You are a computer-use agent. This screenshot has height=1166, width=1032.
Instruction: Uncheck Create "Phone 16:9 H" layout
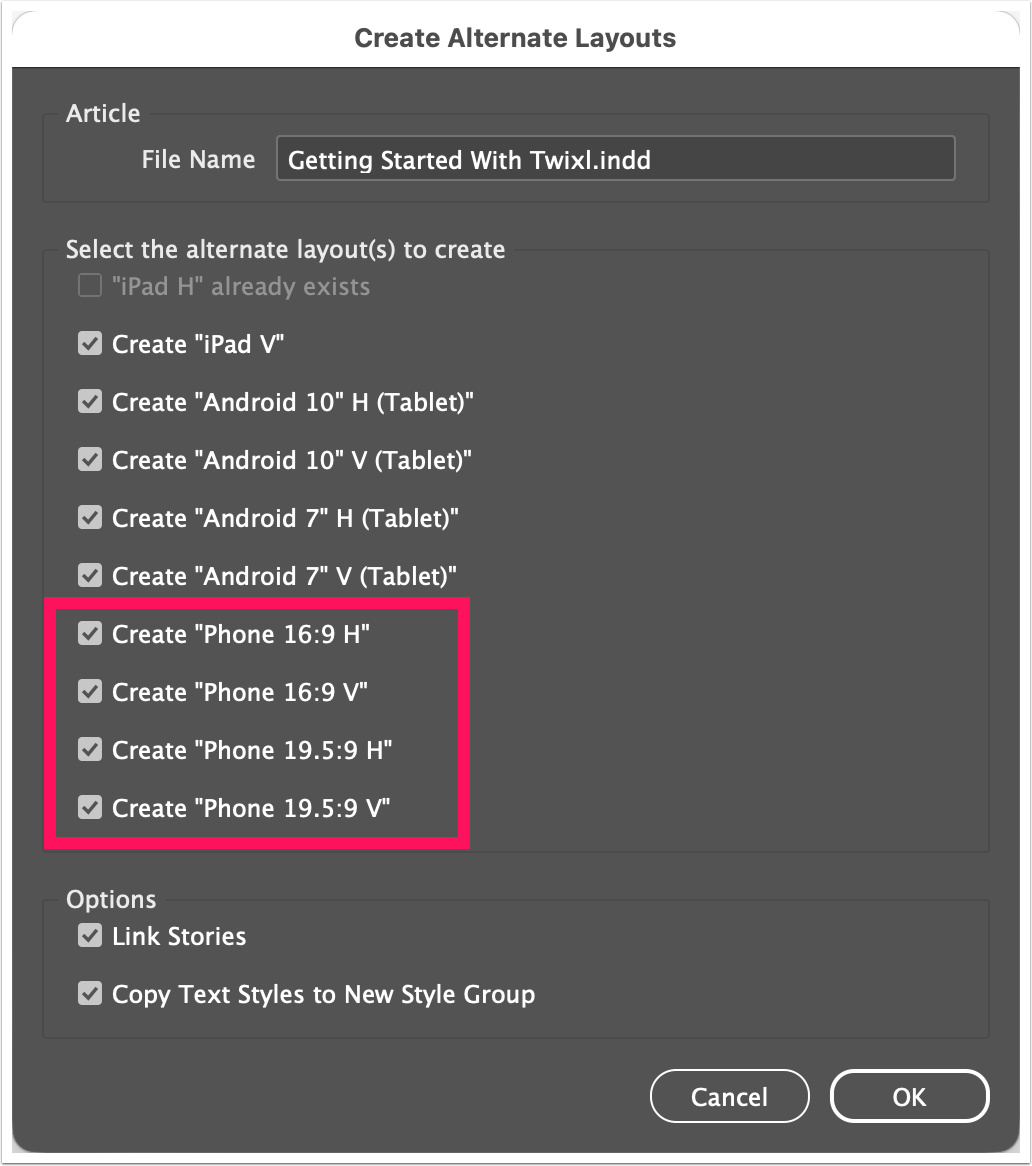coord(90,634)
